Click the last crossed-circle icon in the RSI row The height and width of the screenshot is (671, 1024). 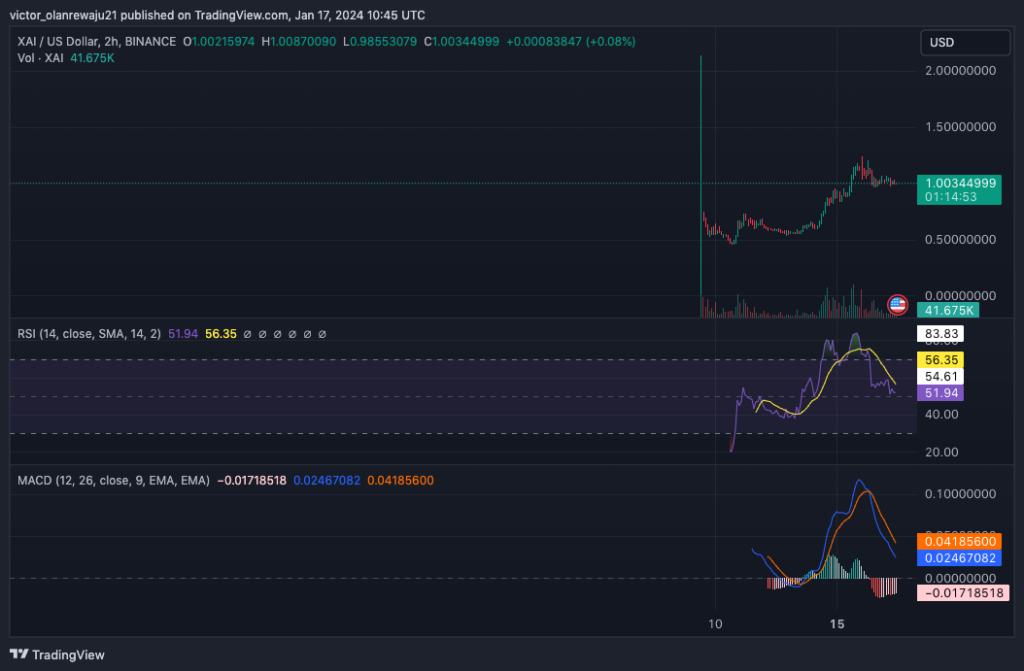(322, 334)
